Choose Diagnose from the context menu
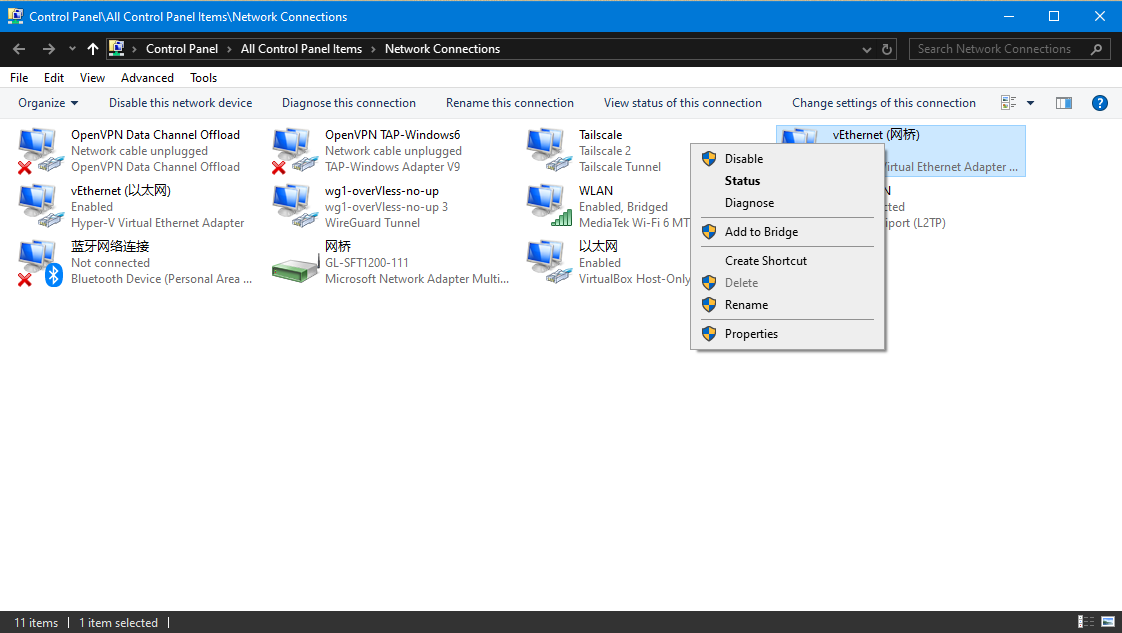Screen dimensions: 1122x633 tap(787, 202)
